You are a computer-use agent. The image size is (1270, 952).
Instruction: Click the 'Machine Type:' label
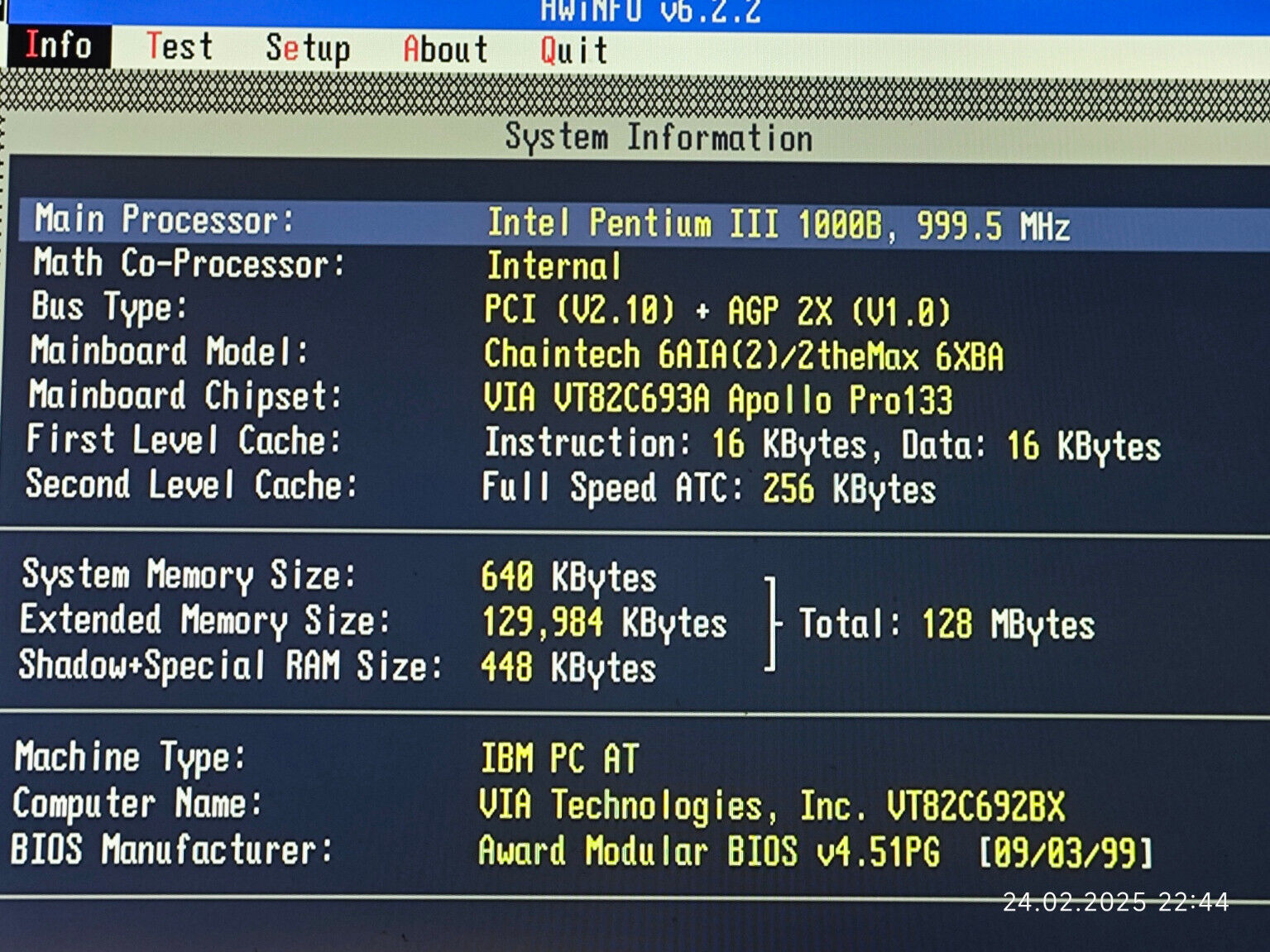(130, 758)
